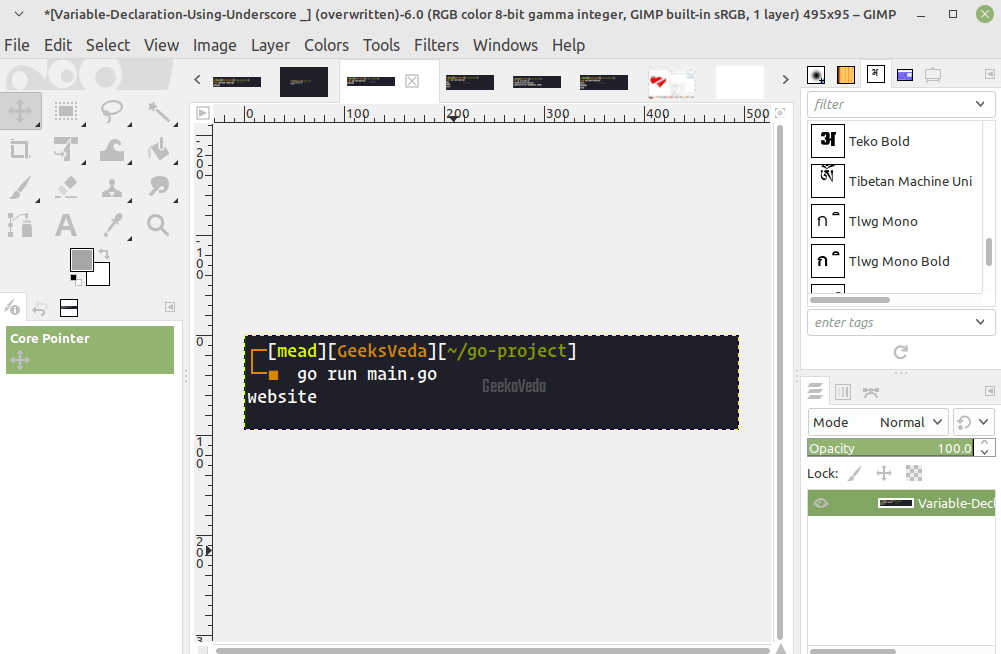The height and width of the screenshot is (654, 1001).
Task: Click the foreground color swatch
Action: (81, 260)
